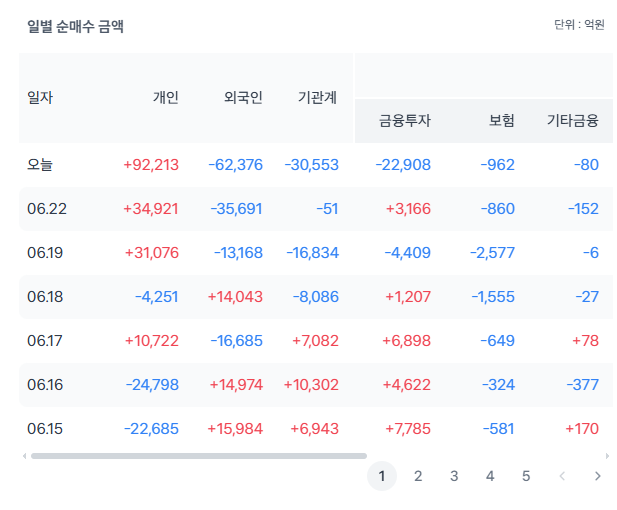Screen dimensions: 617x510
Task: Click the 일자 column header
Action: tap(40, 97)
